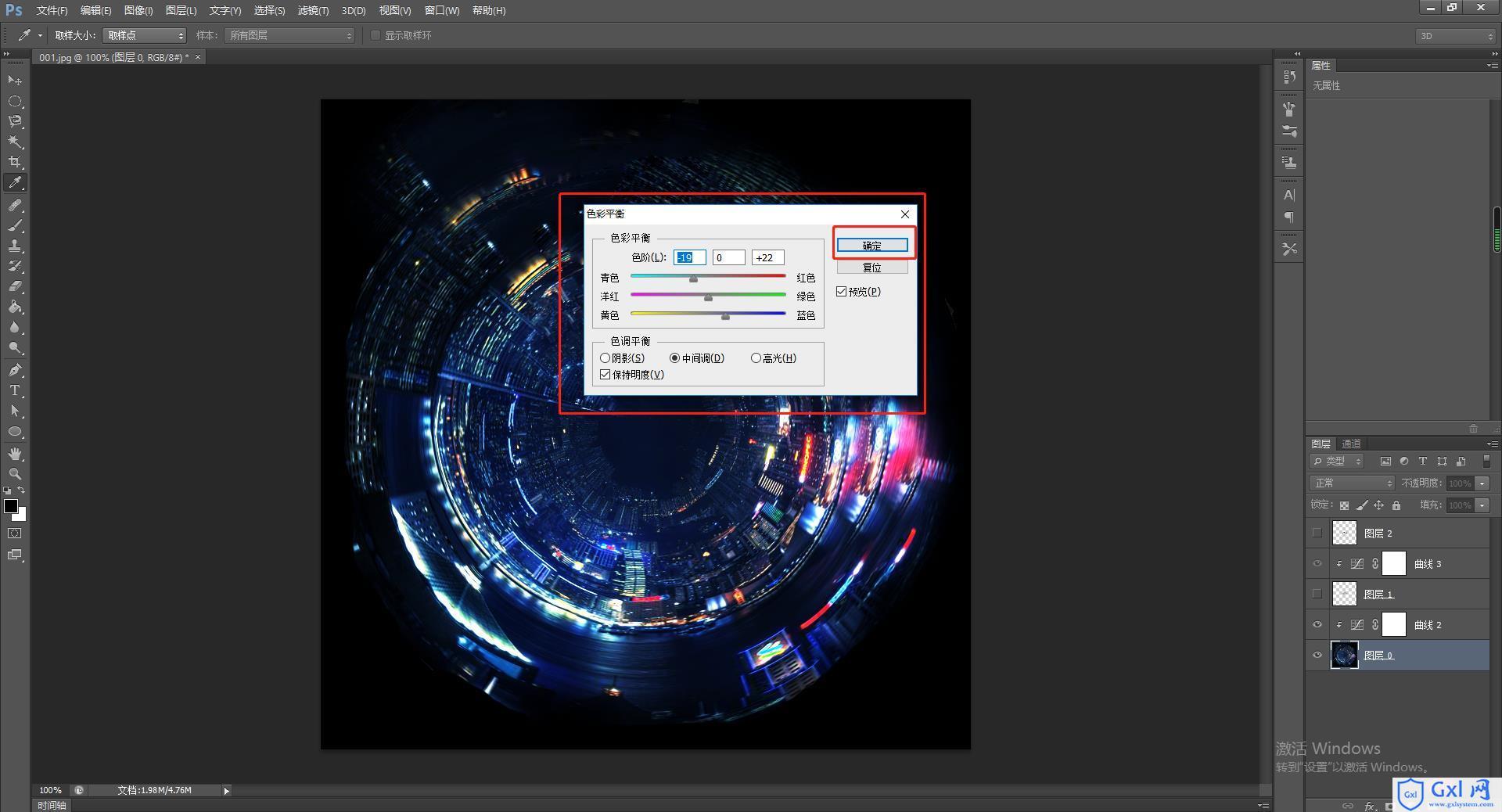This screenshot has height=812, width=1502.
Task: Select the Brush tool
Action: coord(15,225)
